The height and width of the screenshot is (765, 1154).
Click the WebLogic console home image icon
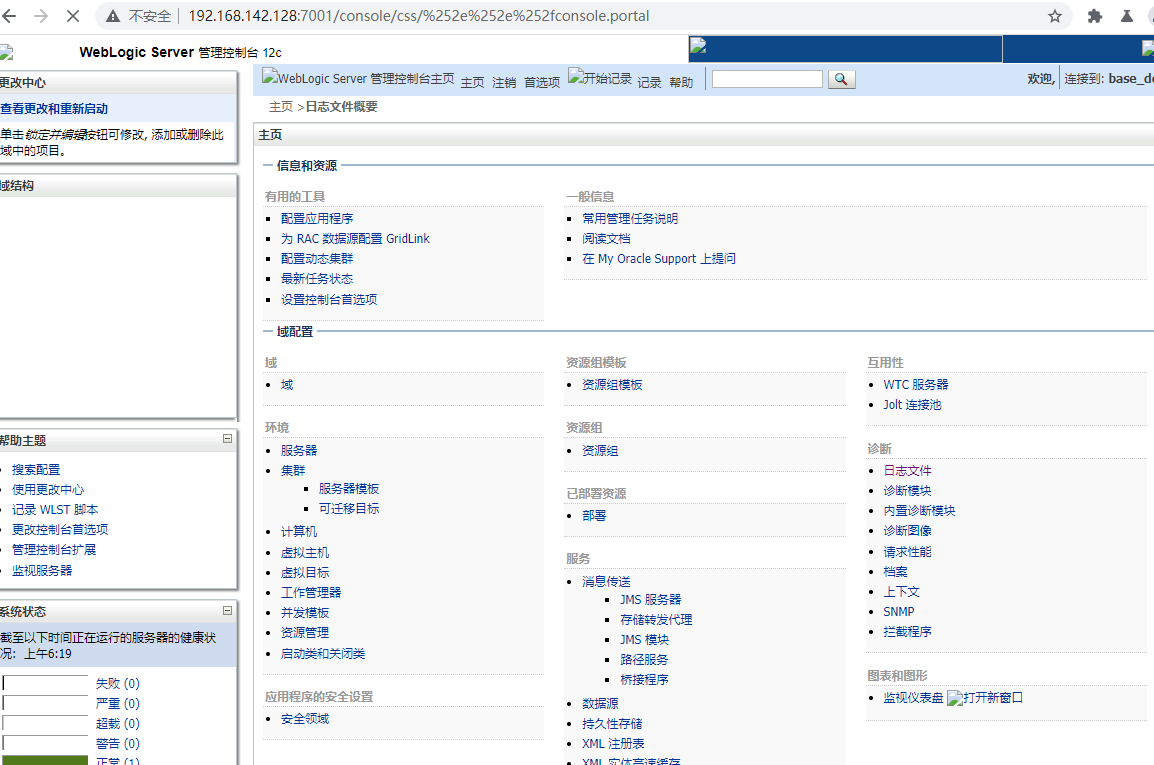pos(269,75)
